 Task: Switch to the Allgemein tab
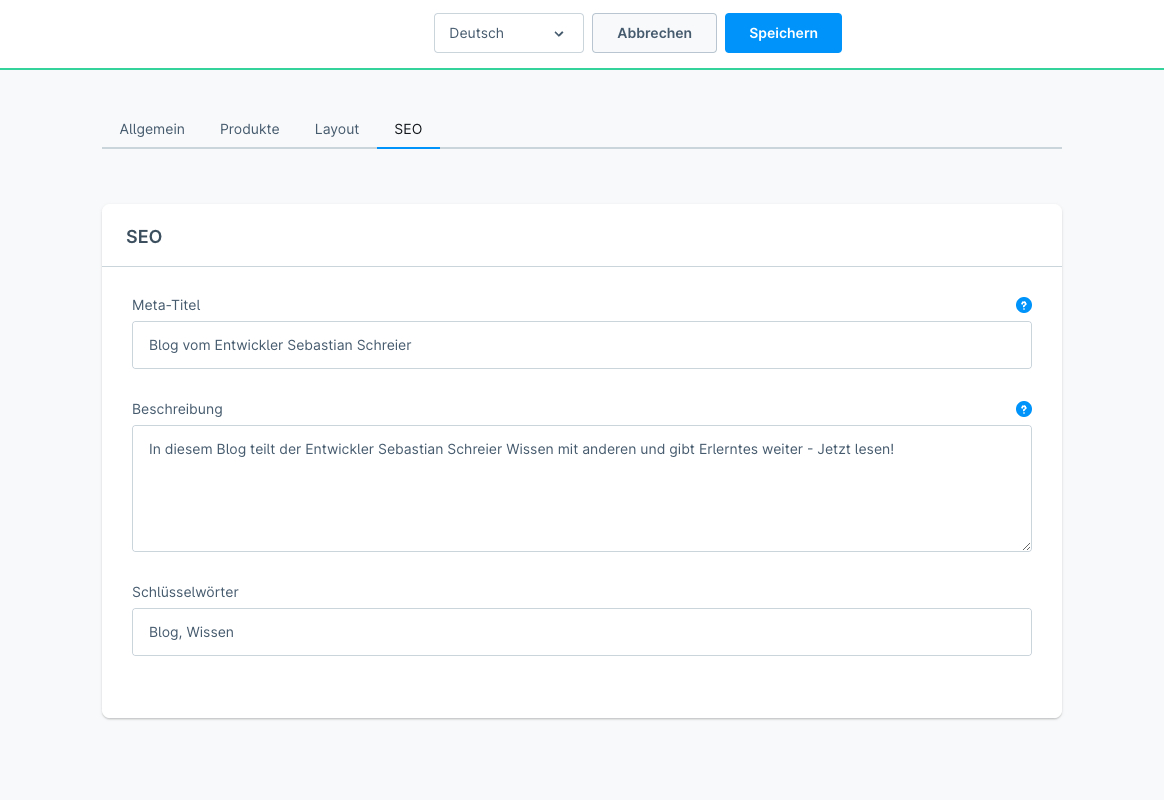click(152, 129)
